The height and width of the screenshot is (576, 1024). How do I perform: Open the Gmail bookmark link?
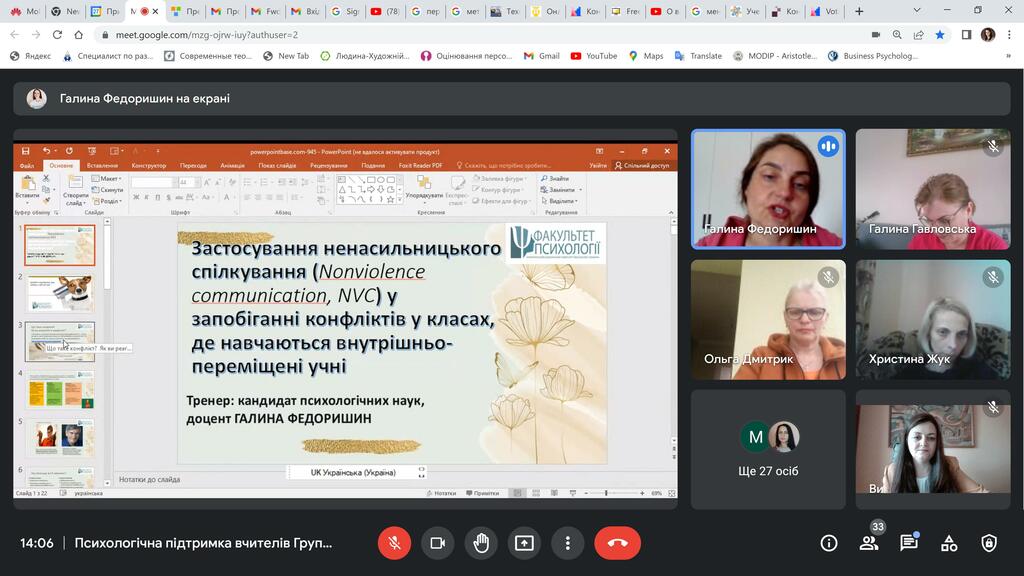[x=541, y=56]
